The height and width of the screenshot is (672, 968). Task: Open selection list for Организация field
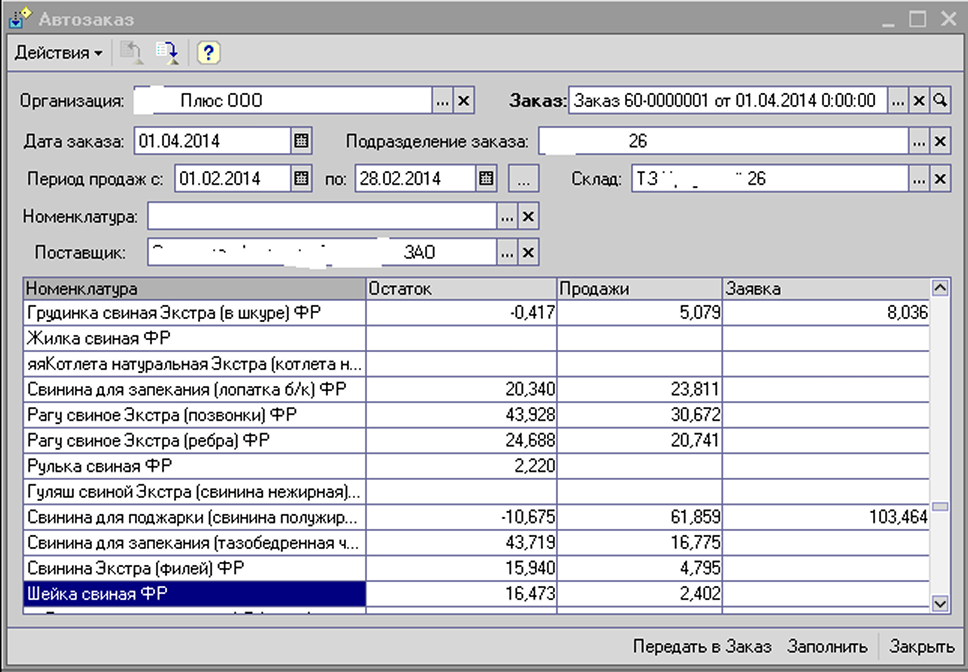point(442,101)
